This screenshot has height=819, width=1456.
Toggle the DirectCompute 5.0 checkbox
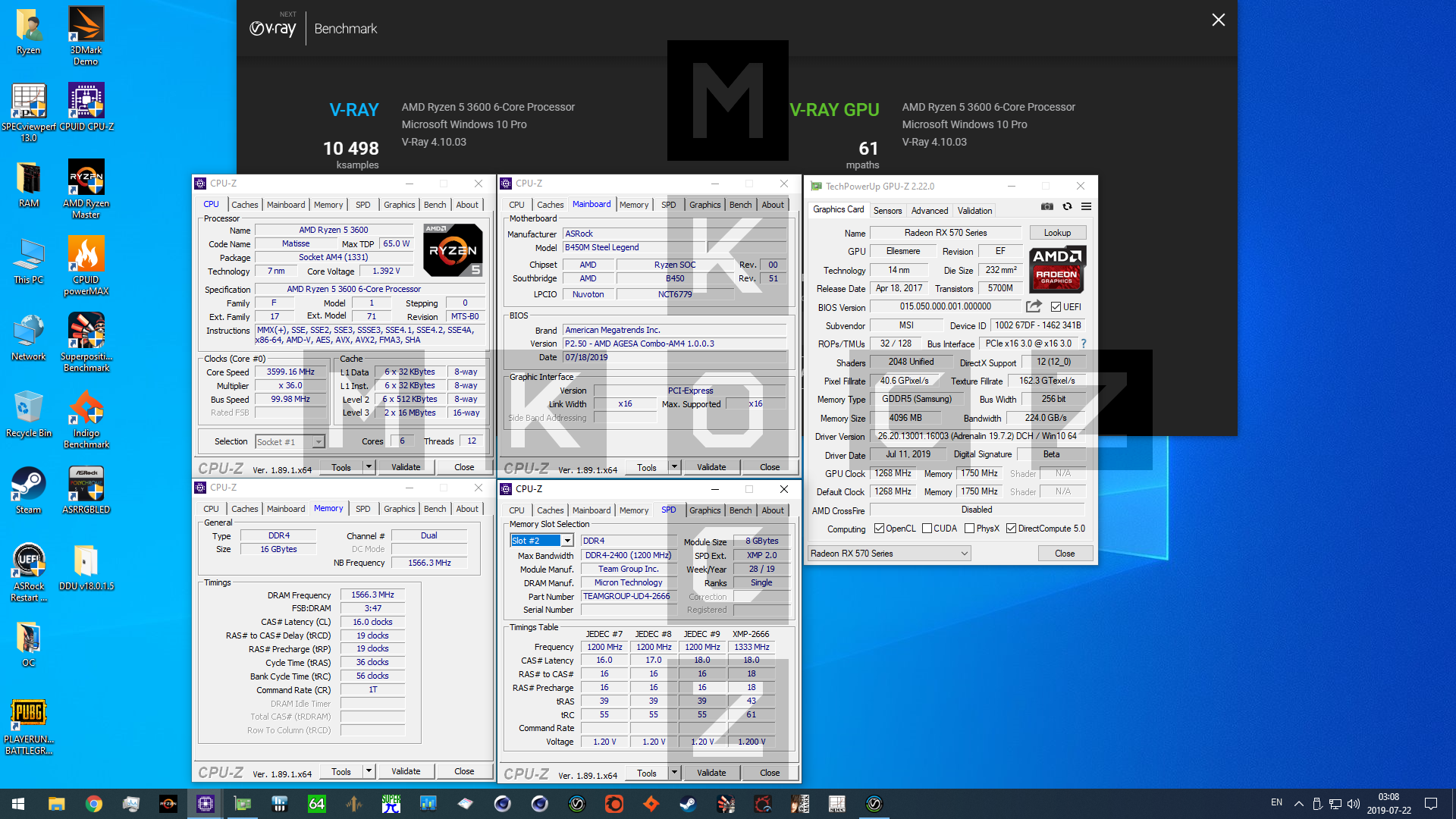click(1011, 529)
